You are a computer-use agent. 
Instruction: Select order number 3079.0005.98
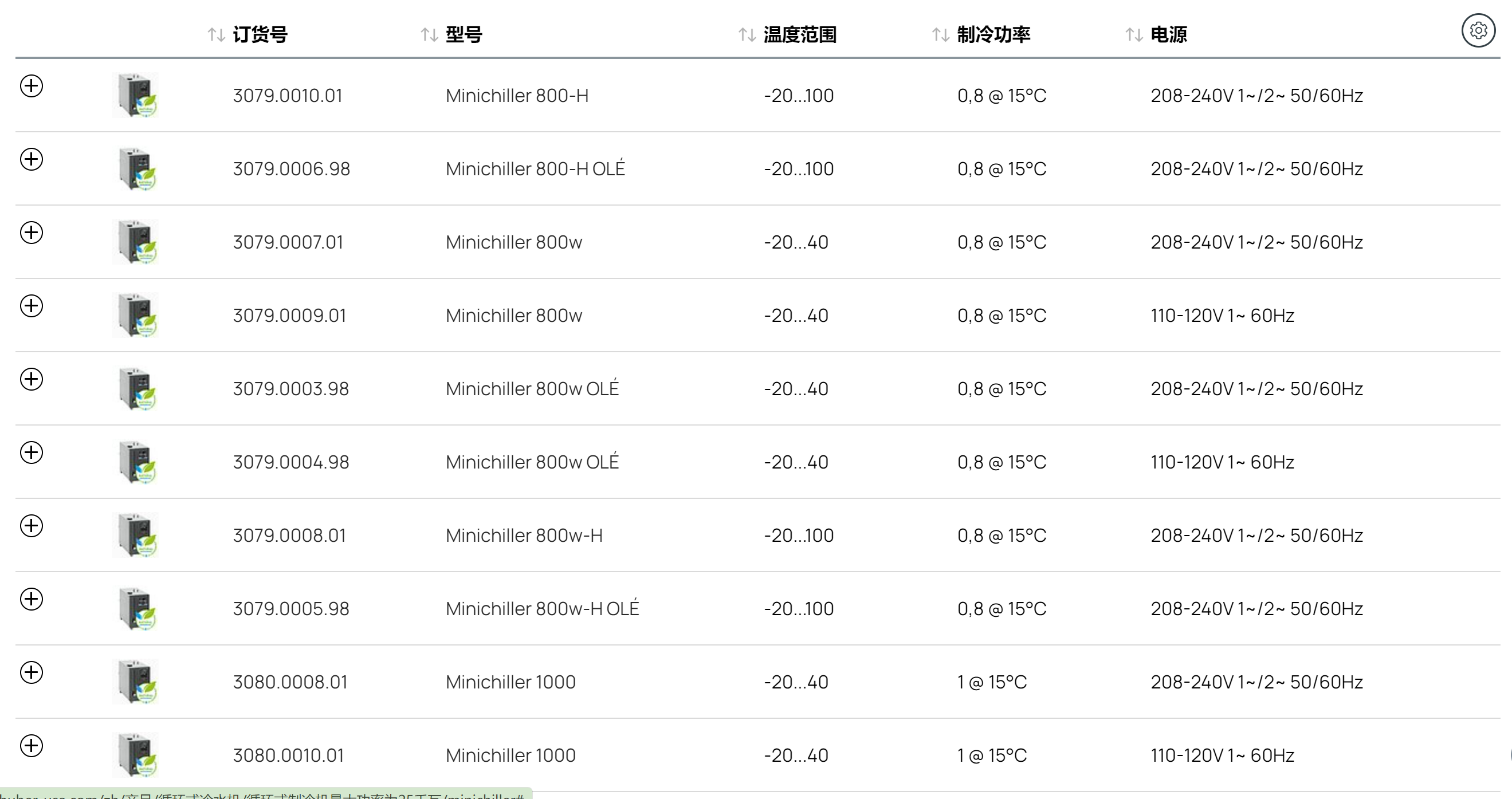pos(291,609)
